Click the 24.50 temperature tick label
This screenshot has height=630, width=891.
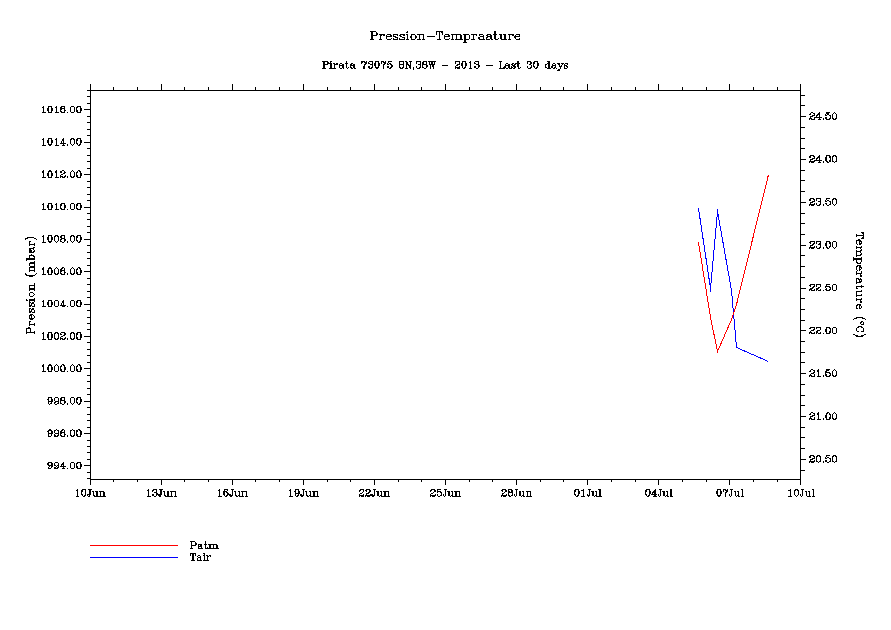click(822, 117)
